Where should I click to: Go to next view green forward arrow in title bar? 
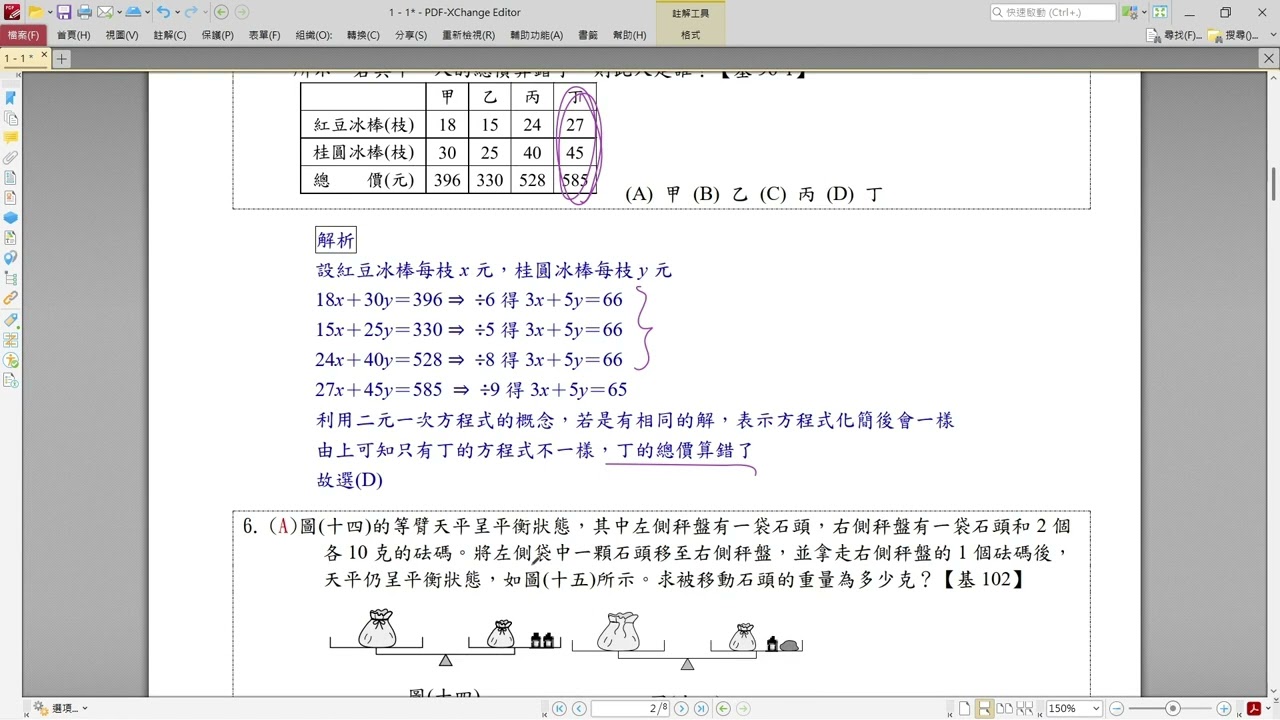pyautogui.click(x=243, y=12)
